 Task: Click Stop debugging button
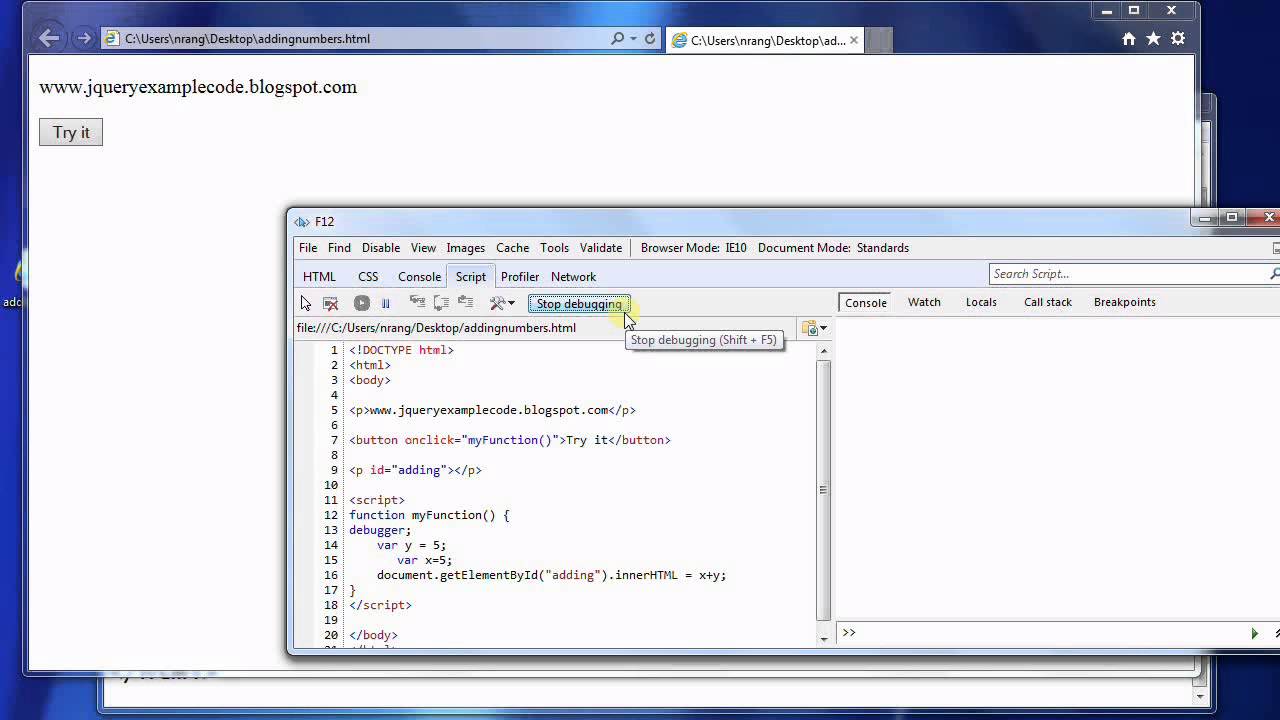[x=579, y=304]
